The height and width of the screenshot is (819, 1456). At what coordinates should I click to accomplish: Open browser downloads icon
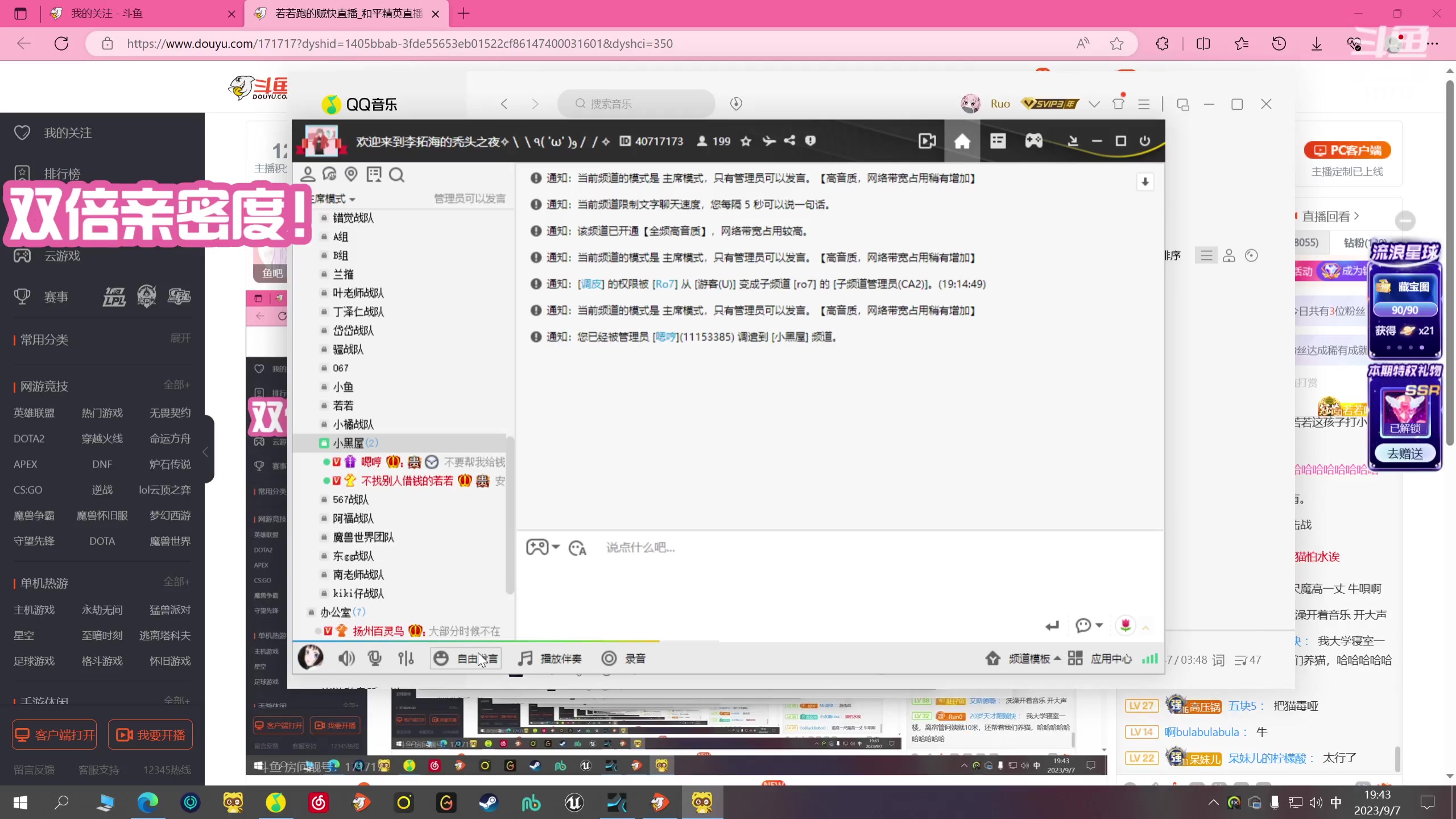tap(1316, 44)
